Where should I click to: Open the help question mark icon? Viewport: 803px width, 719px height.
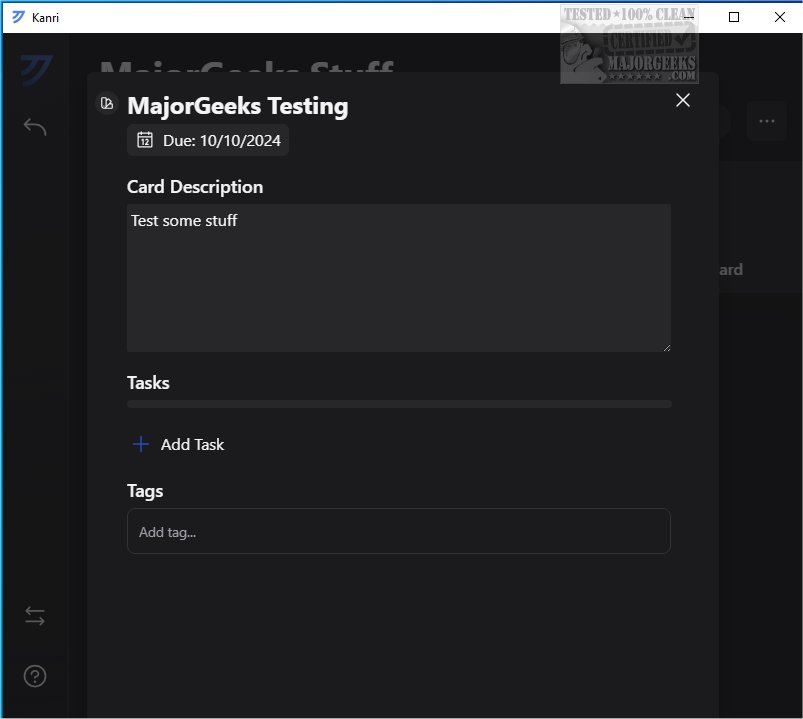tap(35, 676)
